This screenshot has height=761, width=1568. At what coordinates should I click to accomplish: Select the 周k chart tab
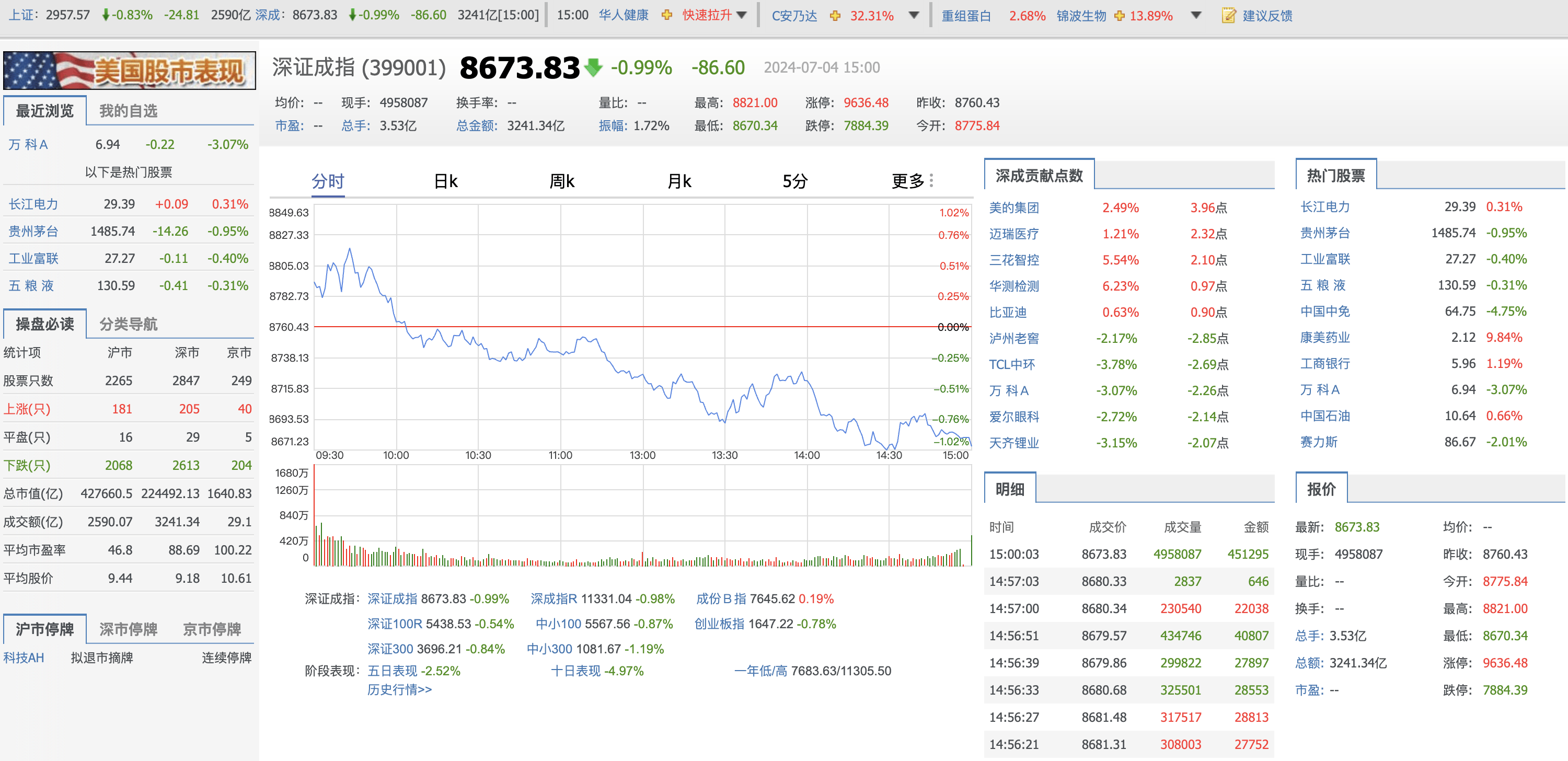(562, 181)
